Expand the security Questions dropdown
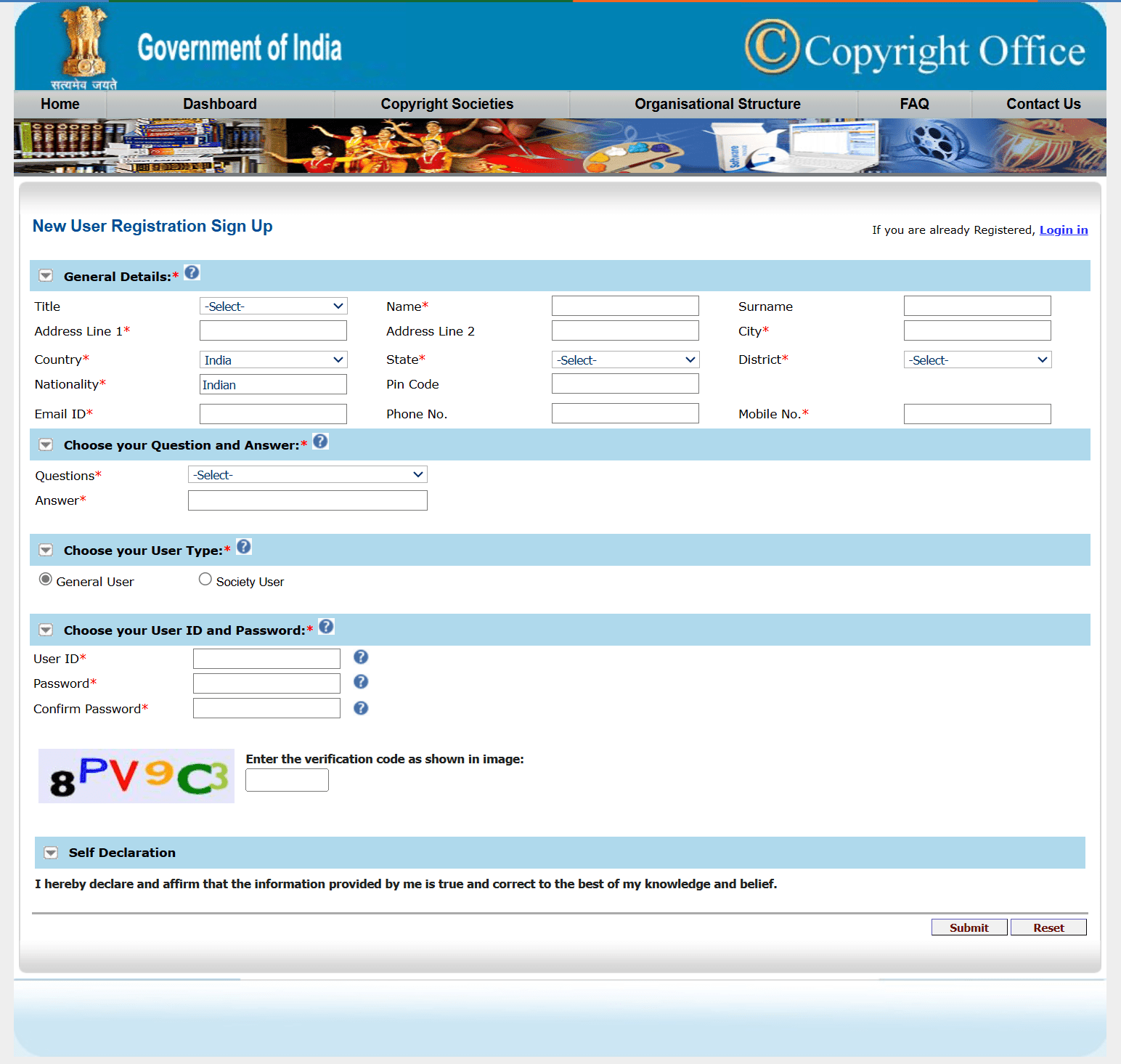Image resolution: width=1121 pixels, height=1064 pixels. tap(307, 475)
